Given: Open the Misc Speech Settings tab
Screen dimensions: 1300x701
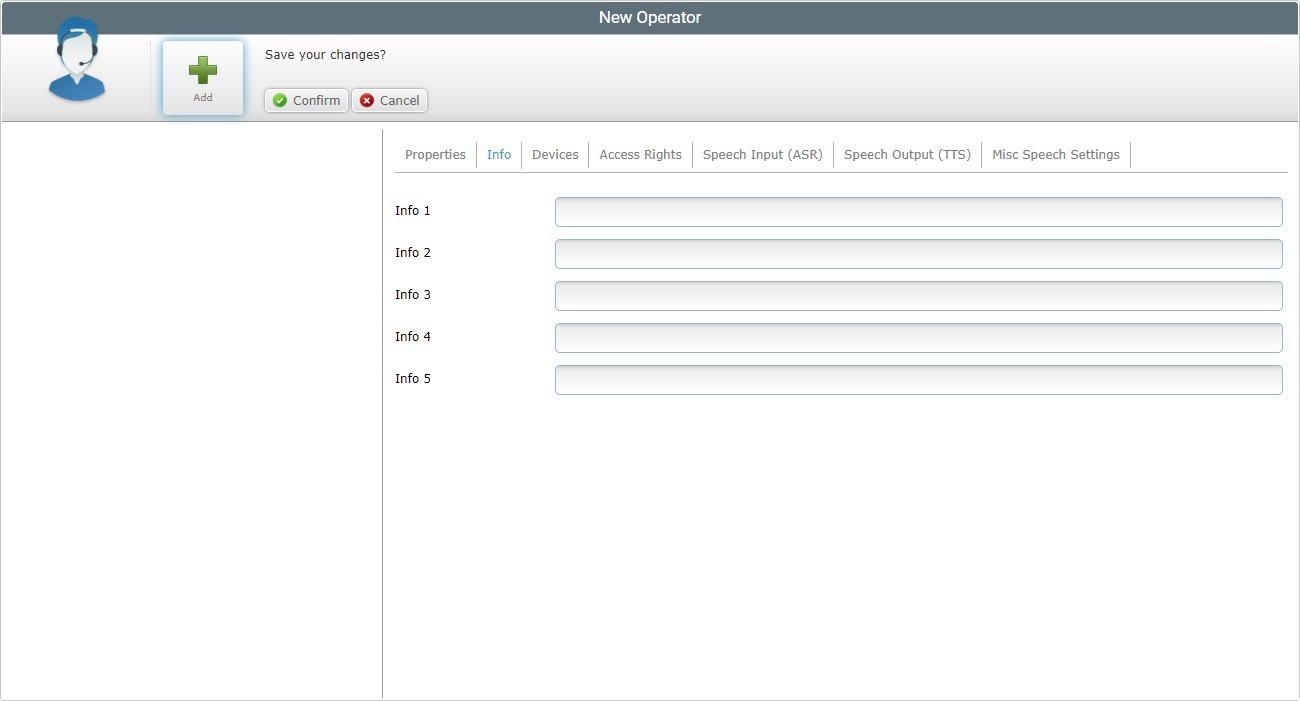Looking at the screenshot, I should (1055, 155).
